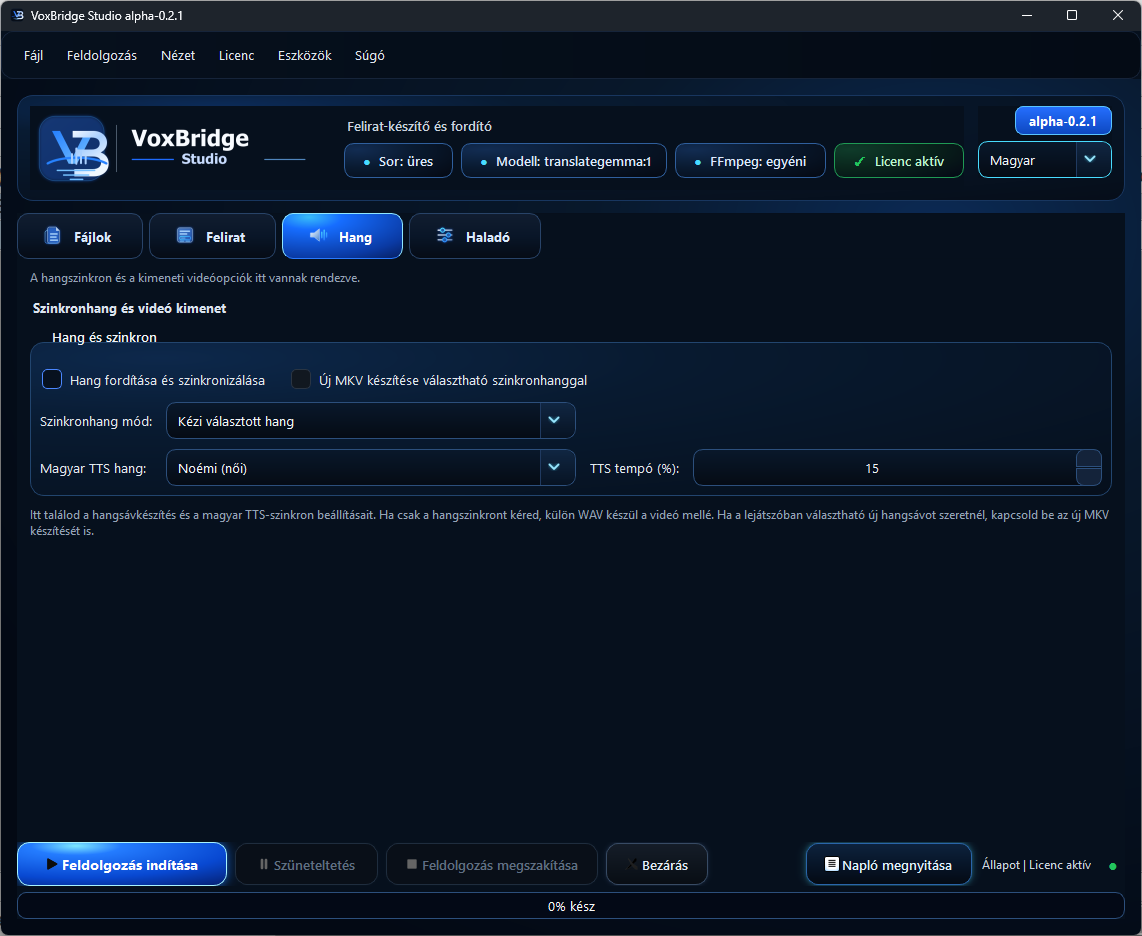Viewport: 1142px width, 936px height.
Task: Click the VoxBridge Studio logo icon
Action: pyautogui.click(x=74, y=148)
